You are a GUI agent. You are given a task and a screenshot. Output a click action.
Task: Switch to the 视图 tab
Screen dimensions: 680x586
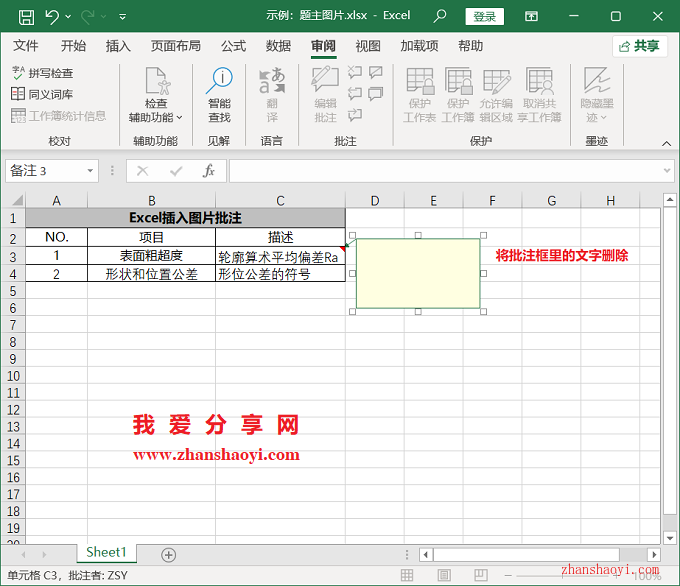coord(368,46)
